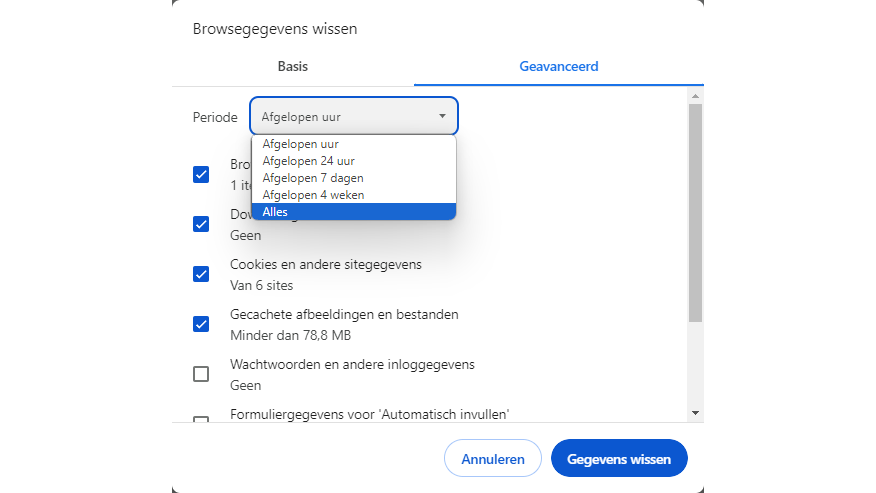Viewport: 876px width, 493px height.
Task: Click the scrollbar down arrow
Action: [695, 412]
